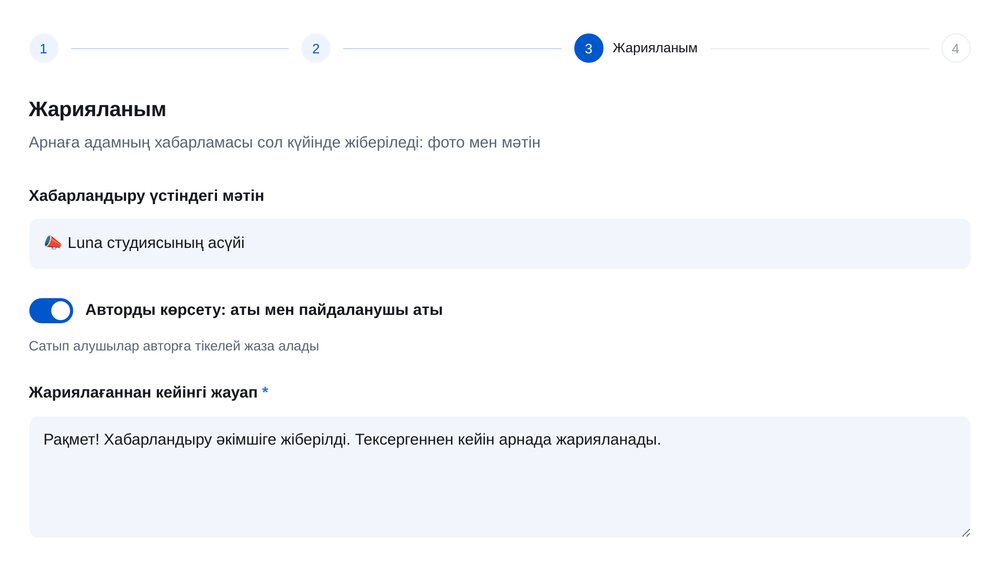
Task: Click the Luna студиясының асүйі text field
Action: pyautogui.click(x=499, y=243)
